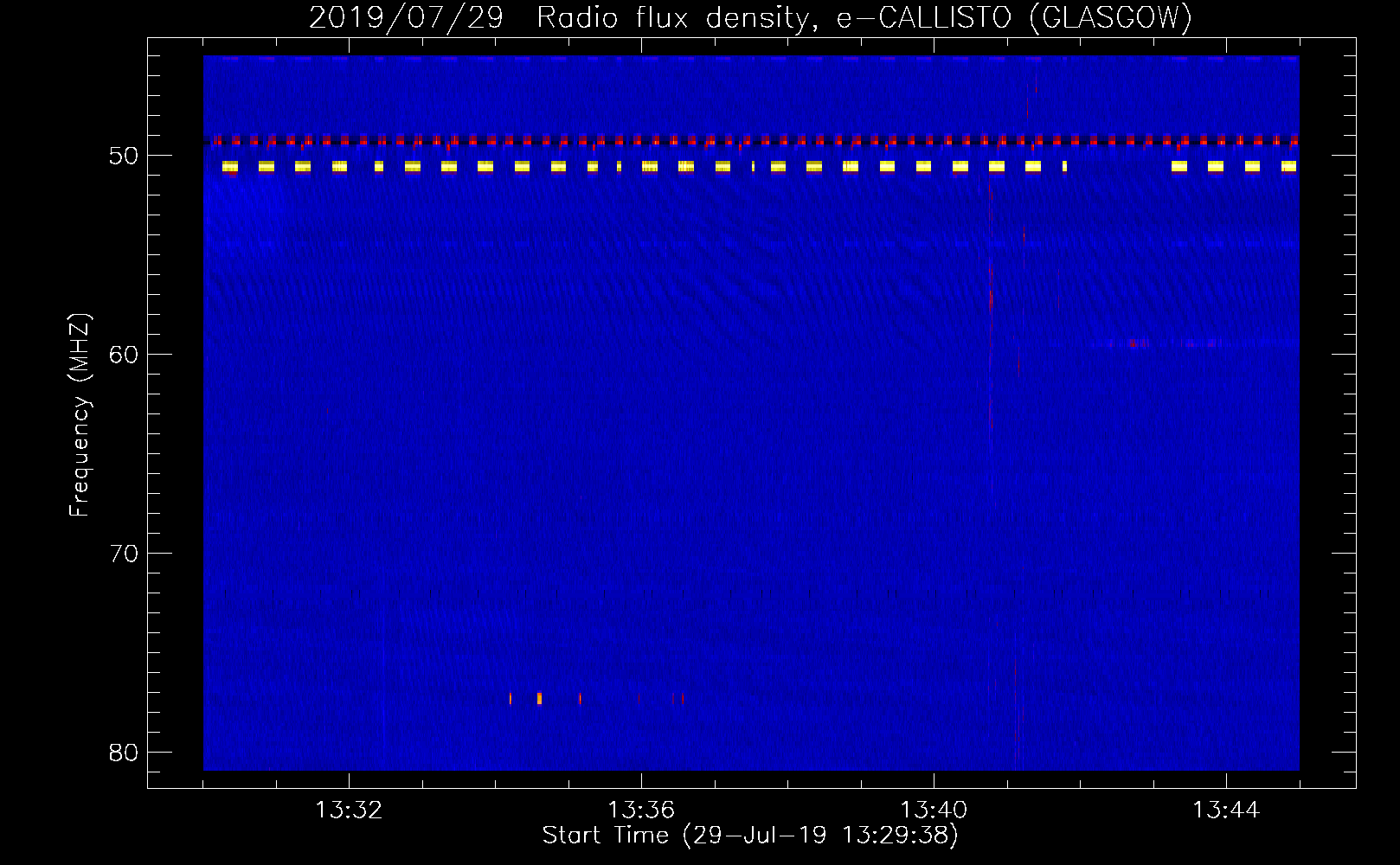This screenshot has height=865, width=1400.
Task: Click the 13:44 time tick label
Action: [x=1226, y=811]
